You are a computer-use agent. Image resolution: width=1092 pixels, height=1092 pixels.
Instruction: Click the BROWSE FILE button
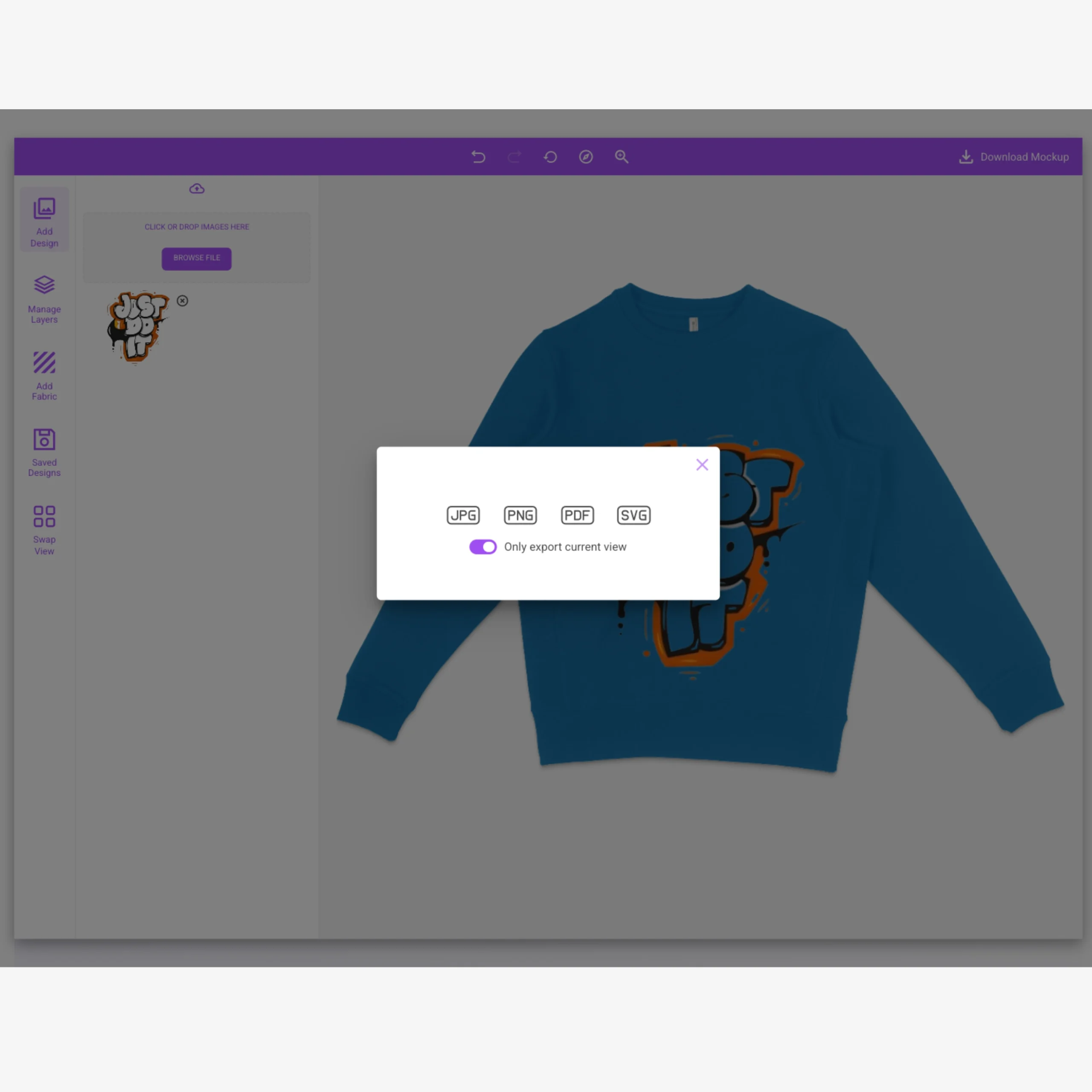pos(197,258)
